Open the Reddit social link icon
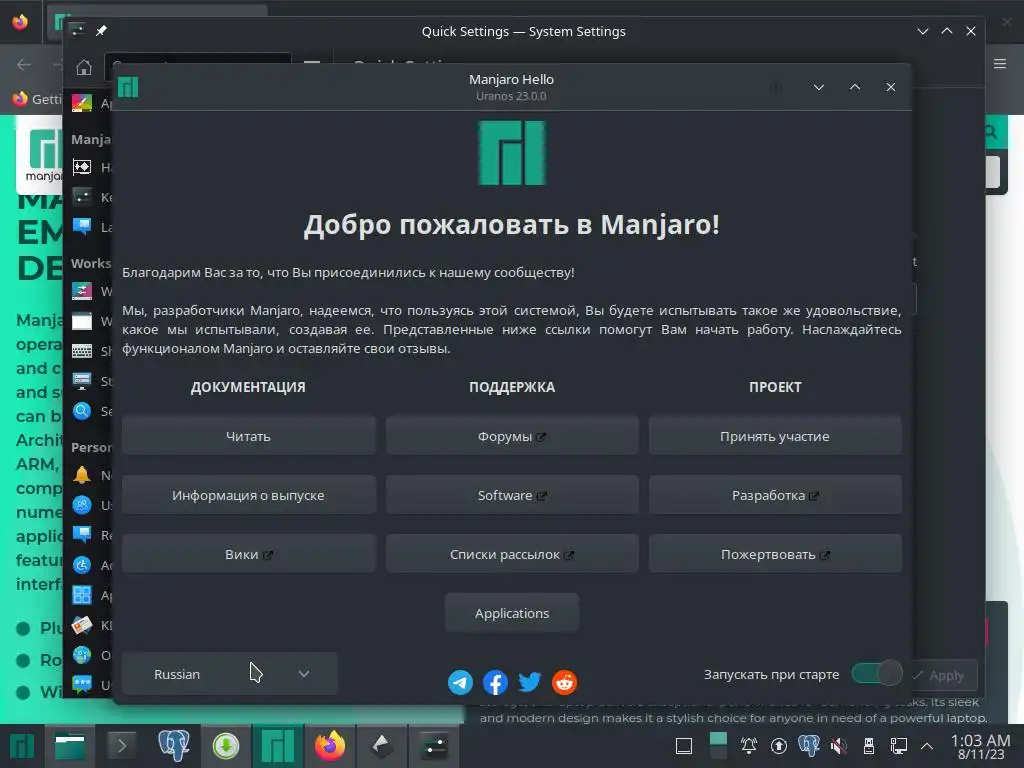This screenshot has width=1024, height=768. pos(564,682)
